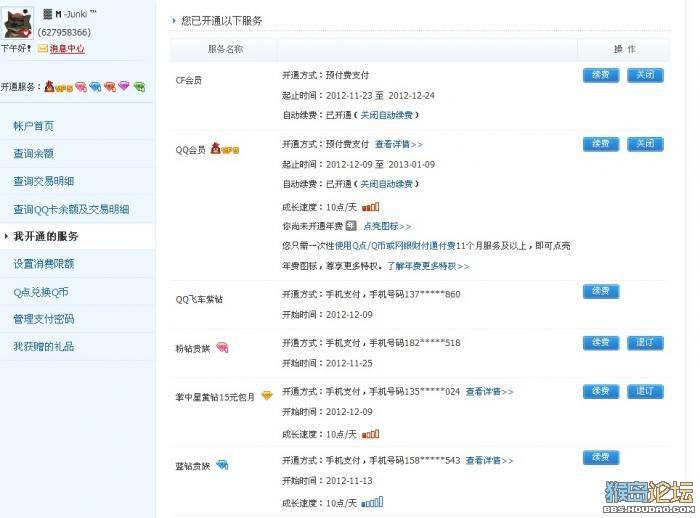This screenshot has height=518, width=700.
Task: Open 查看详情 link for 掌中星黄钻
Action: coord(489,392)
